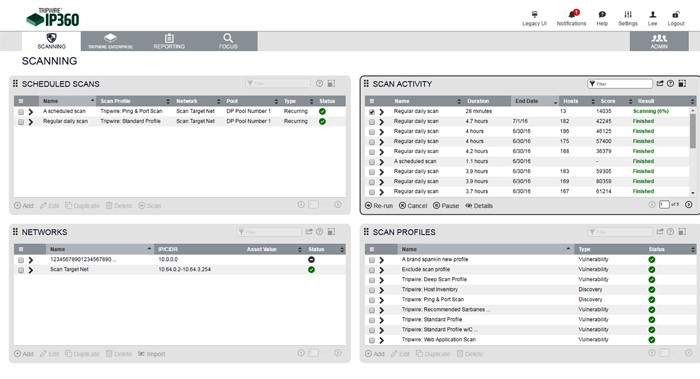Check the 'A scheduled scan' checkbox in Scheduled Scans

21,112
